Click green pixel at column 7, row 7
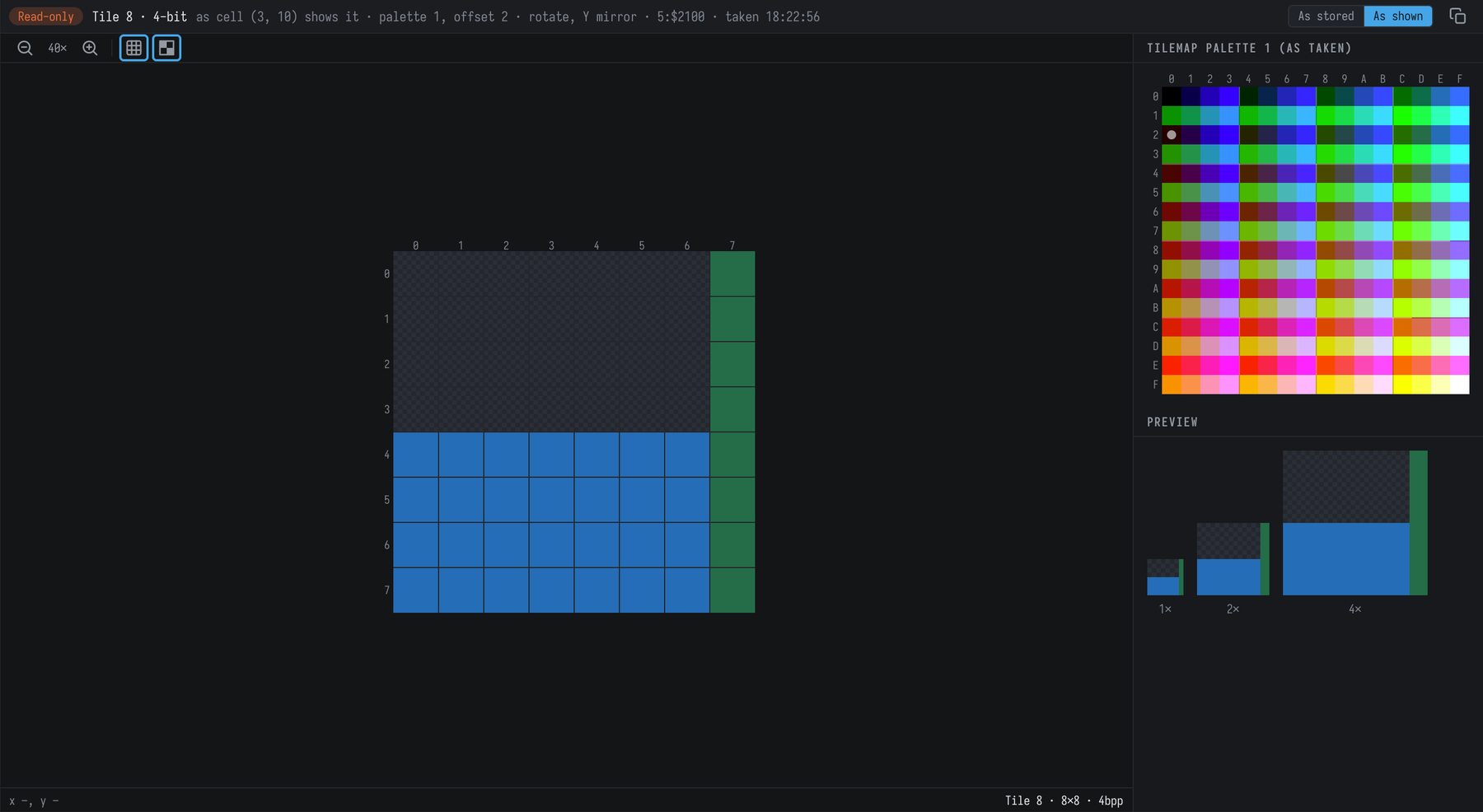1483x812 pixels. tap(732, 590)
